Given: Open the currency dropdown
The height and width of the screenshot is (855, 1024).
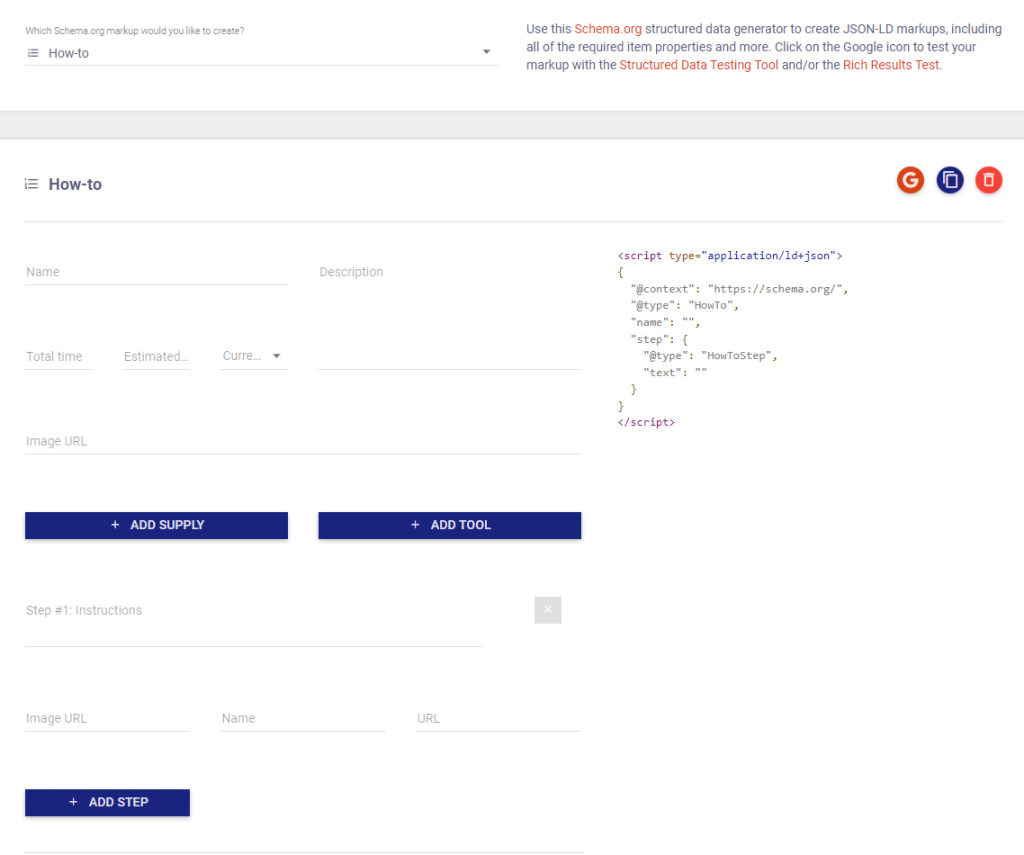Looking at the screenshot, I should click(276, 355).
